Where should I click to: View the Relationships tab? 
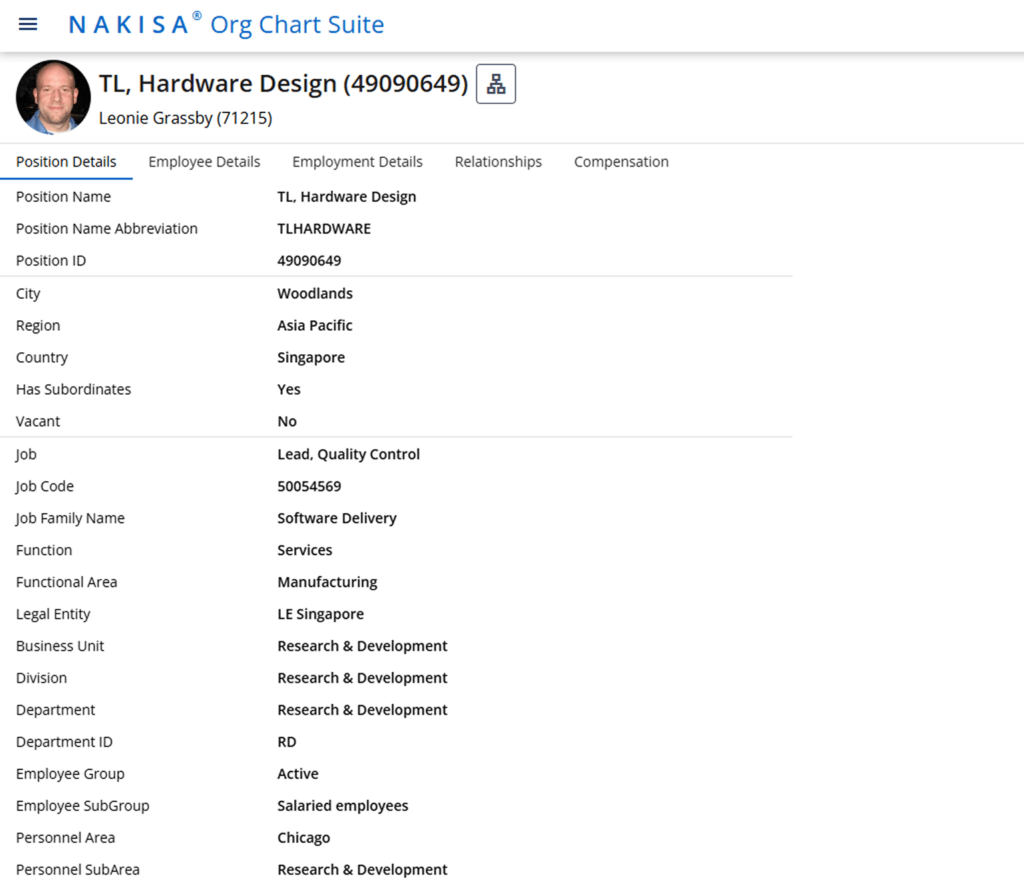pyautogui.click(x=498, y=161)
